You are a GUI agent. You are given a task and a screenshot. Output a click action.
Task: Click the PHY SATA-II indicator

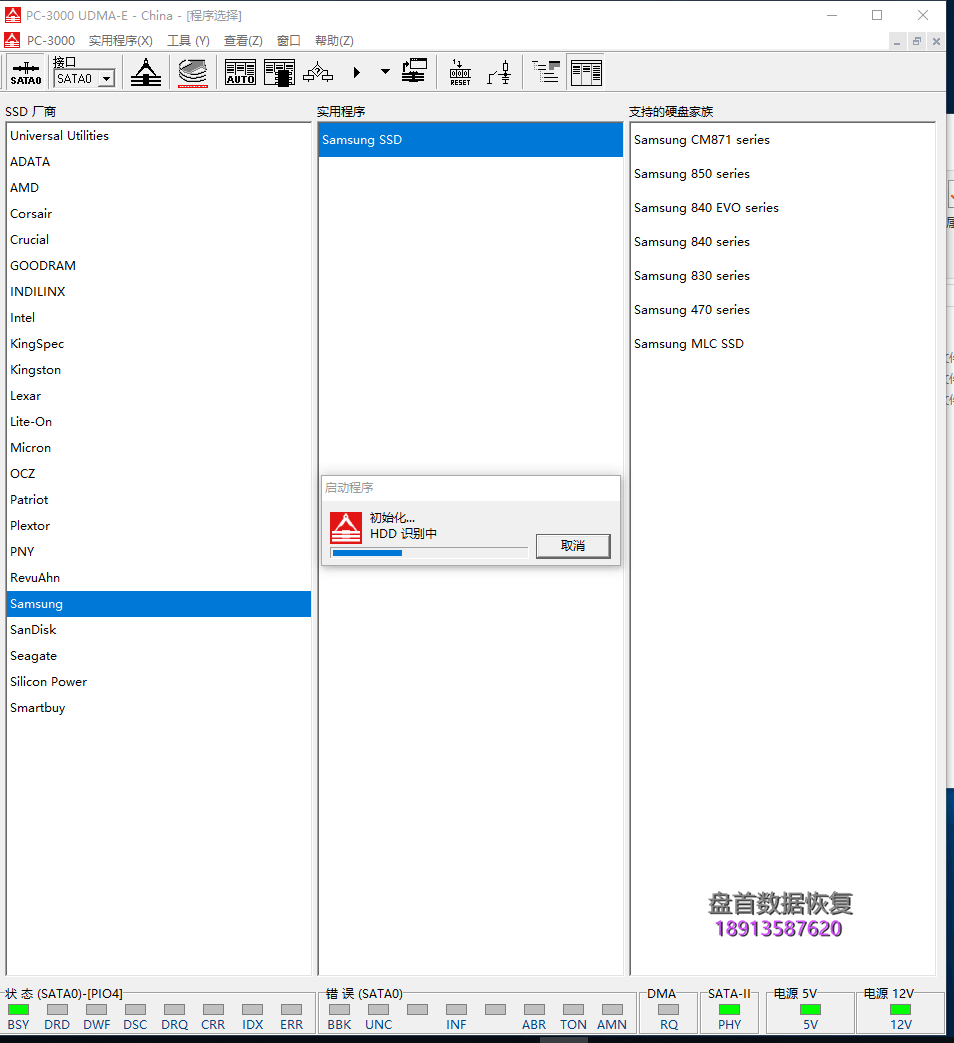[x=729, y=1010]
